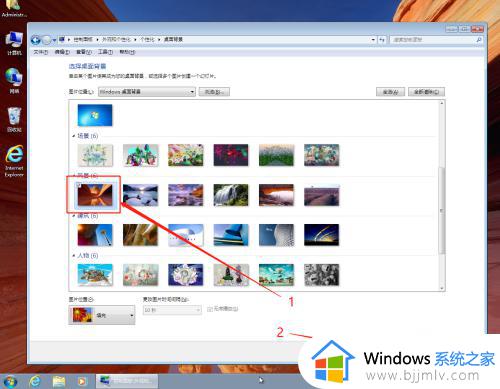
Task: Click the wallpaper list scrollbar thumb
Action: click(442, 210)
